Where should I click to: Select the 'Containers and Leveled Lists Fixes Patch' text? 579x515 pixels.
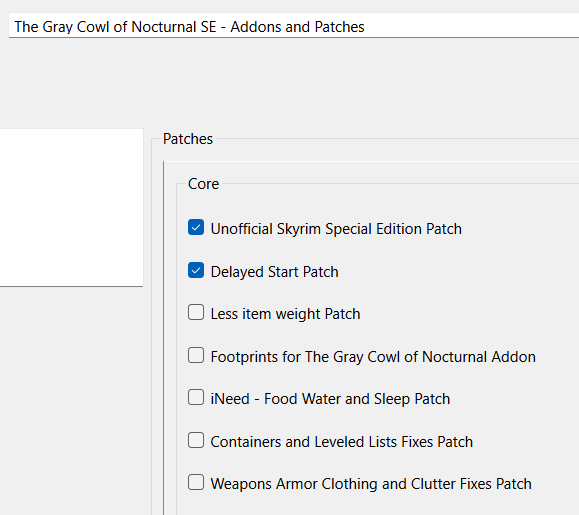click(x=342, y=442)
